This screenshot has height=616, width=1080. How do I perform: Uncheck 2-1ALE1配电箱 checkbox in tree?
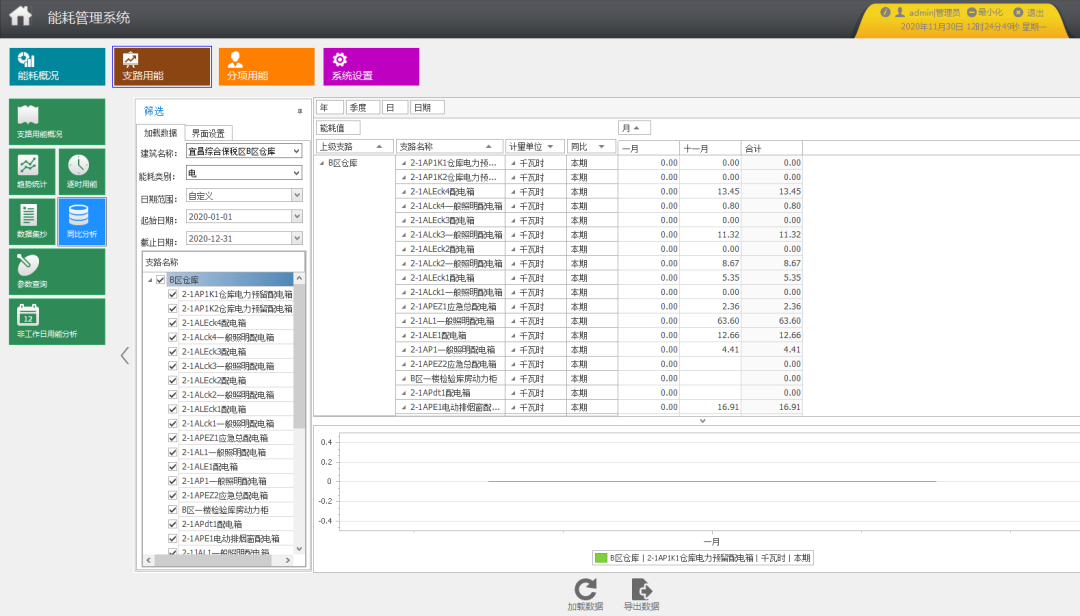[173, 466]
